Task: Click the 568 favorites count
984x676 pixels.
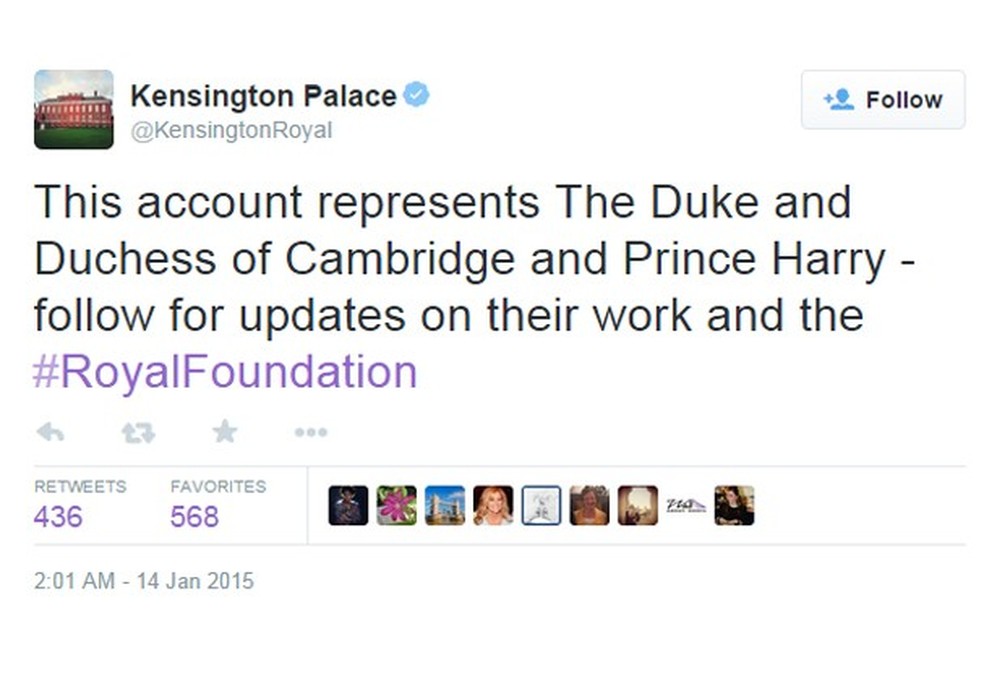Action: pyautogui.click(x=196, y=517)
